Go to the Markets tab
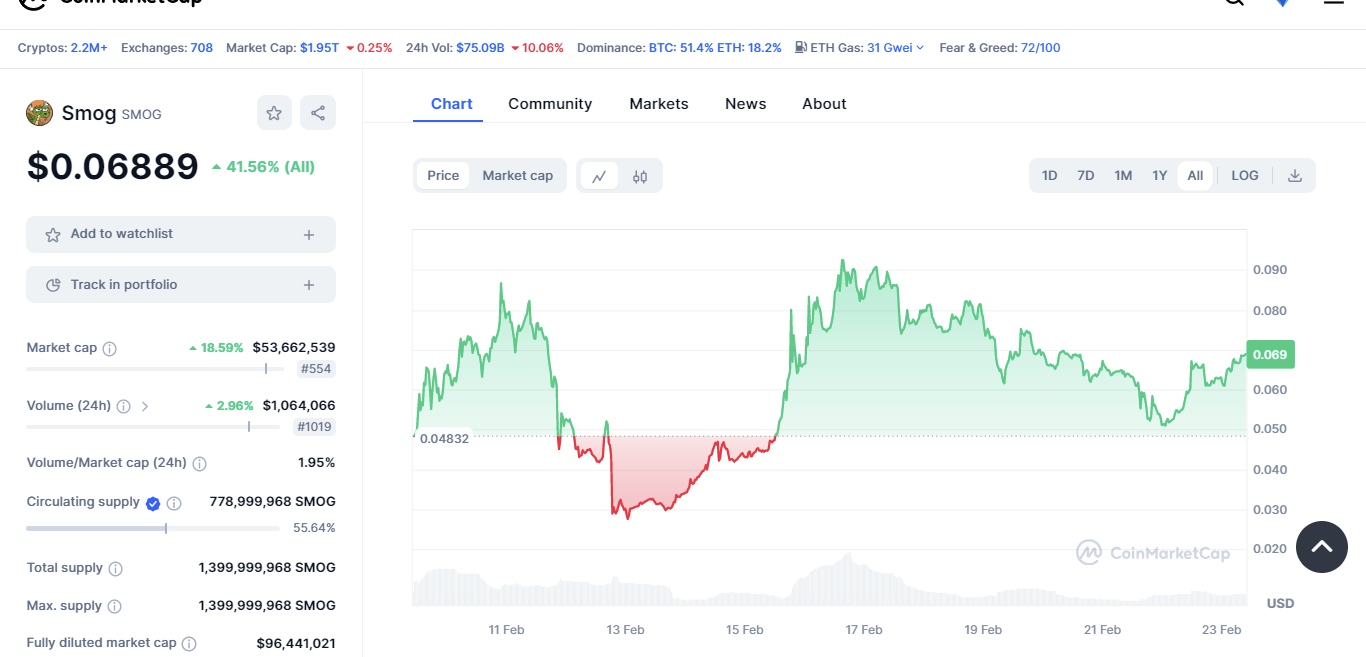 click(659, 104)
